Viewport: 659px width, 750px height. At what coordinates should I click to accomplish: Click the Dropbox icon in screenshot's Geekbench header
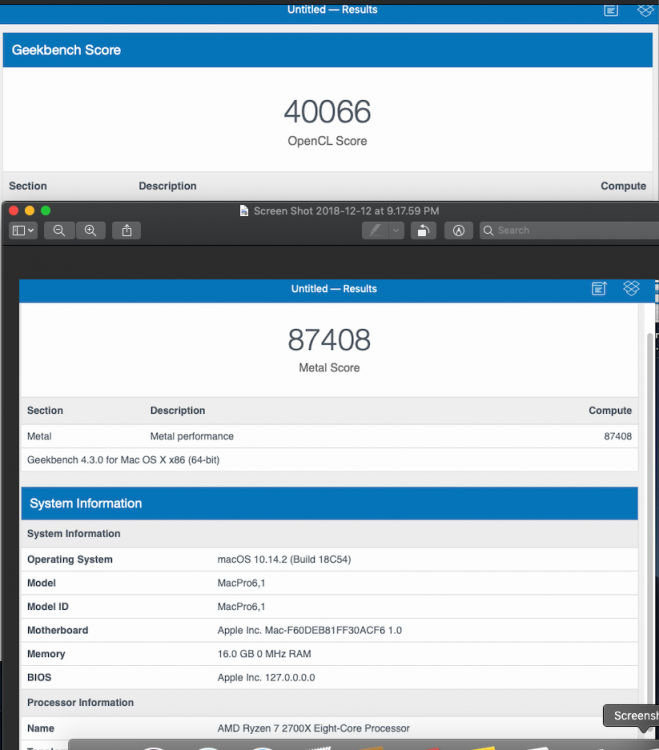(631, 288)
